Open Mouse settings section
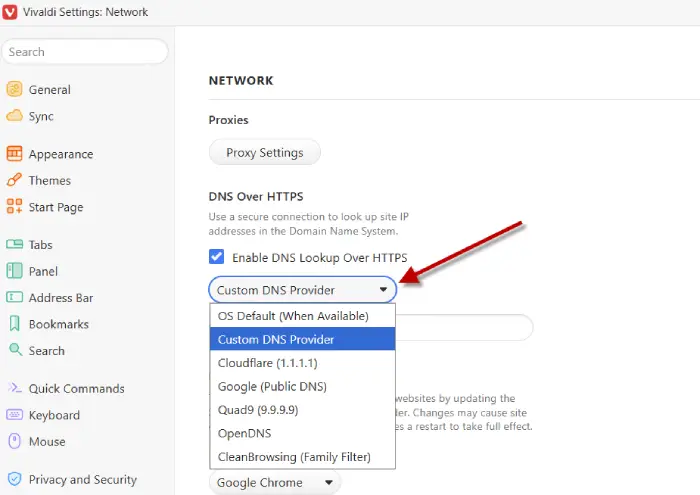The image size is (700, 495). click(47, 441)
